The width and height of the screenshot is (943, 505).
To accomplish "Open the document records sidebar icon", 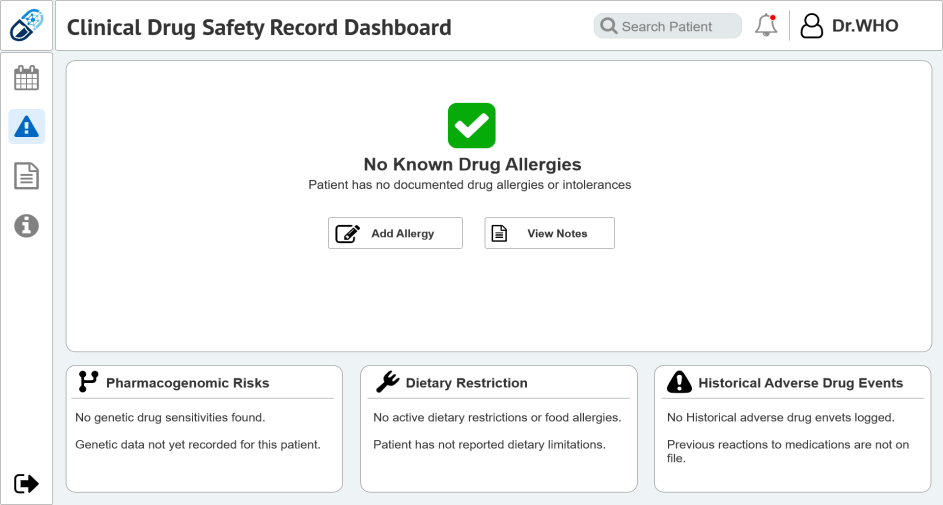I will 26,176.
